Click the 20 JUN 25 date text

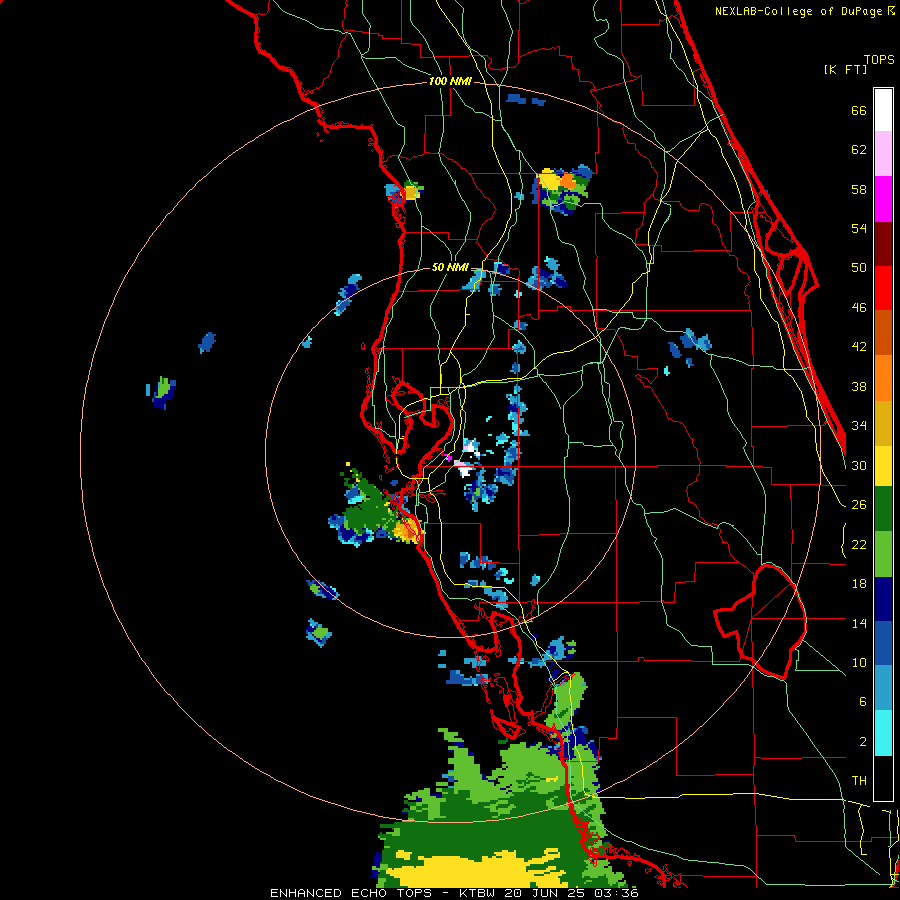(546, 893)
